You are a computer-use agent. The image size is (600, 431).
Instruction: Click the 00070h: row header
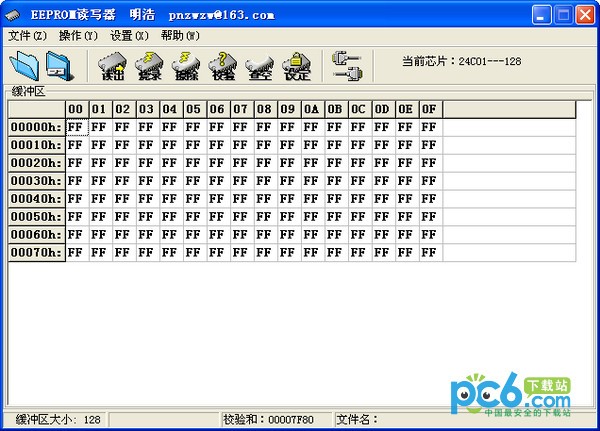coord(37,253)
